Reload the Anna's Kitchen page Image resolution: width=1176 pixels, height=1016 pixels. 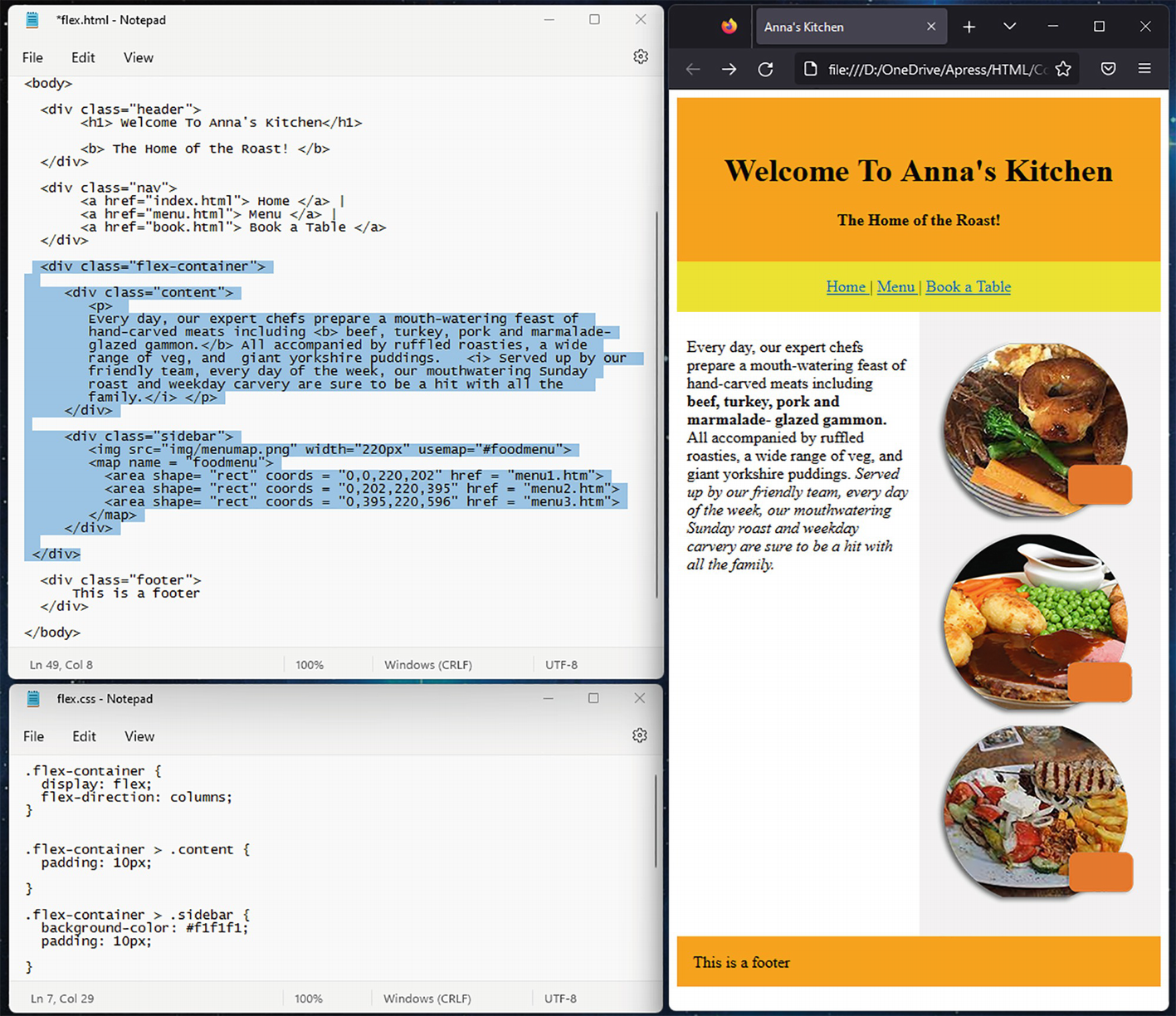pyautogui.click(x=765, y=70)
